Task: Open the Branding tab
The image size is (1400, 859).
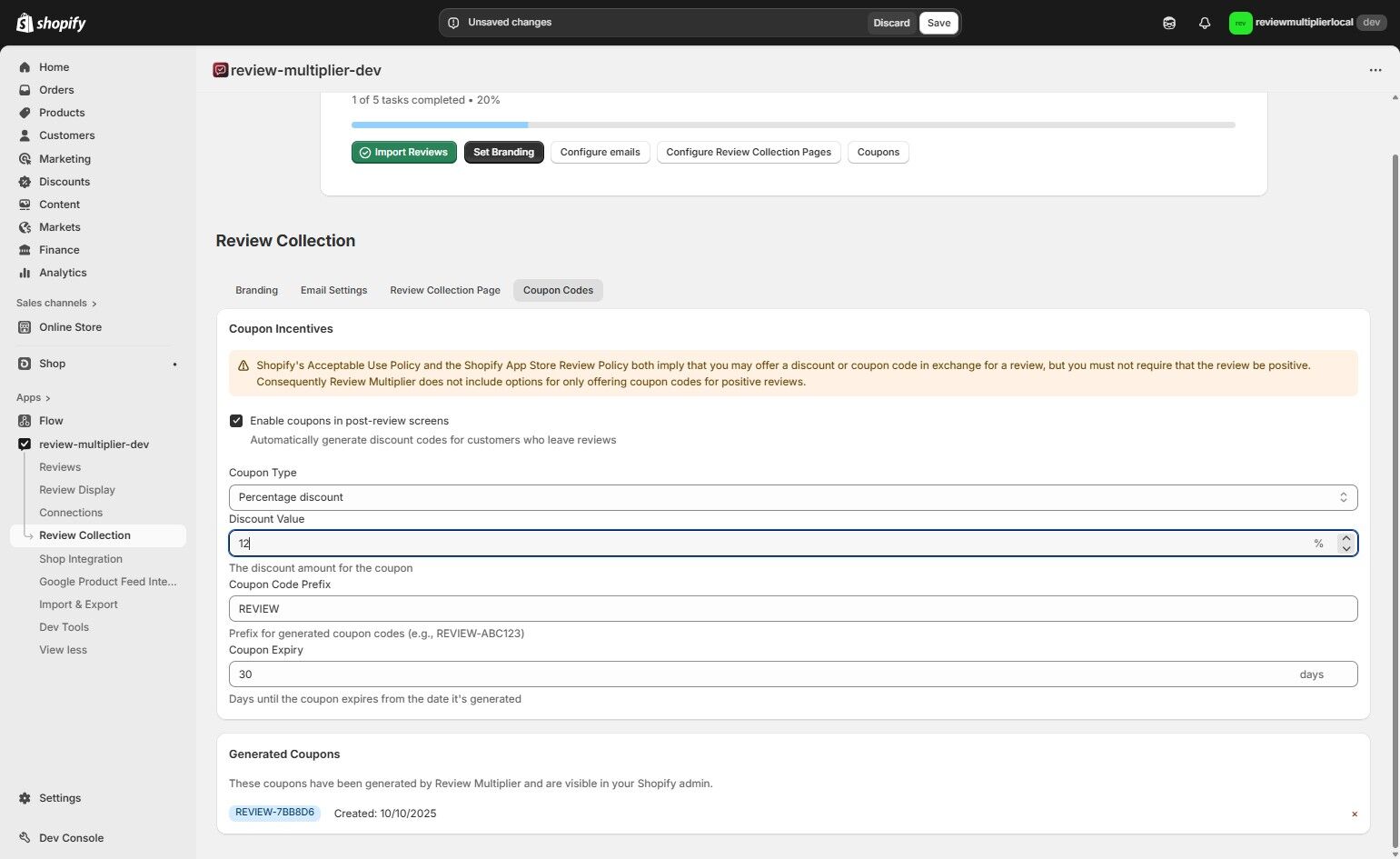Action: (x=256, y=290)
